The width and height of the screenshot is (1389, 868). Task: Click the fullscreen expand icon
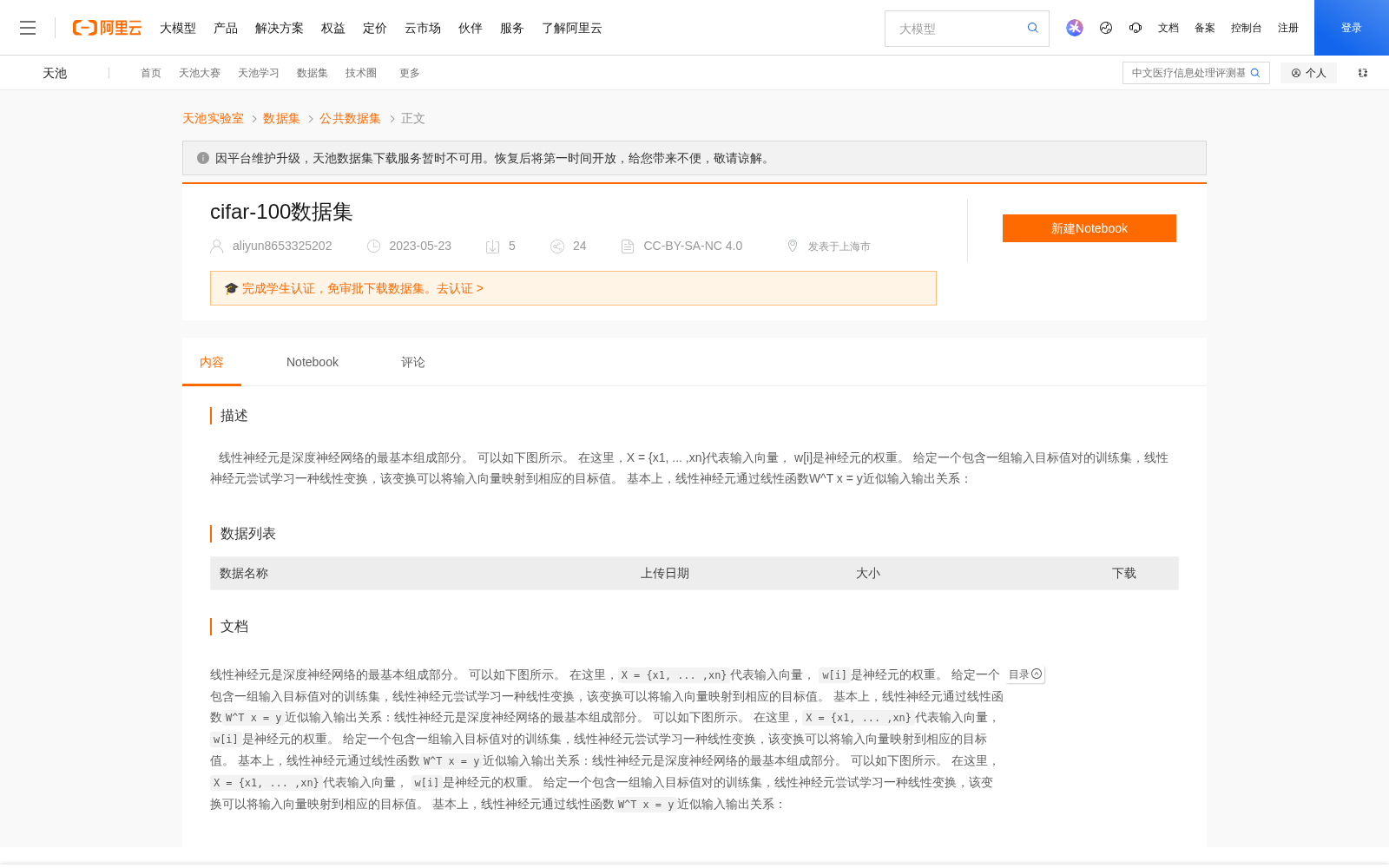(1363, 73)
